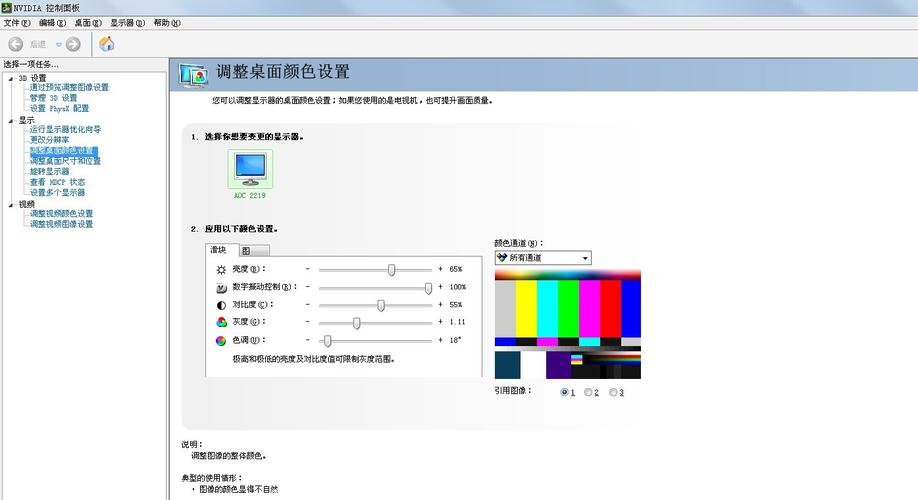Collapse the 视频 tree node
918x500 pixels.
[x=11, y=205]
